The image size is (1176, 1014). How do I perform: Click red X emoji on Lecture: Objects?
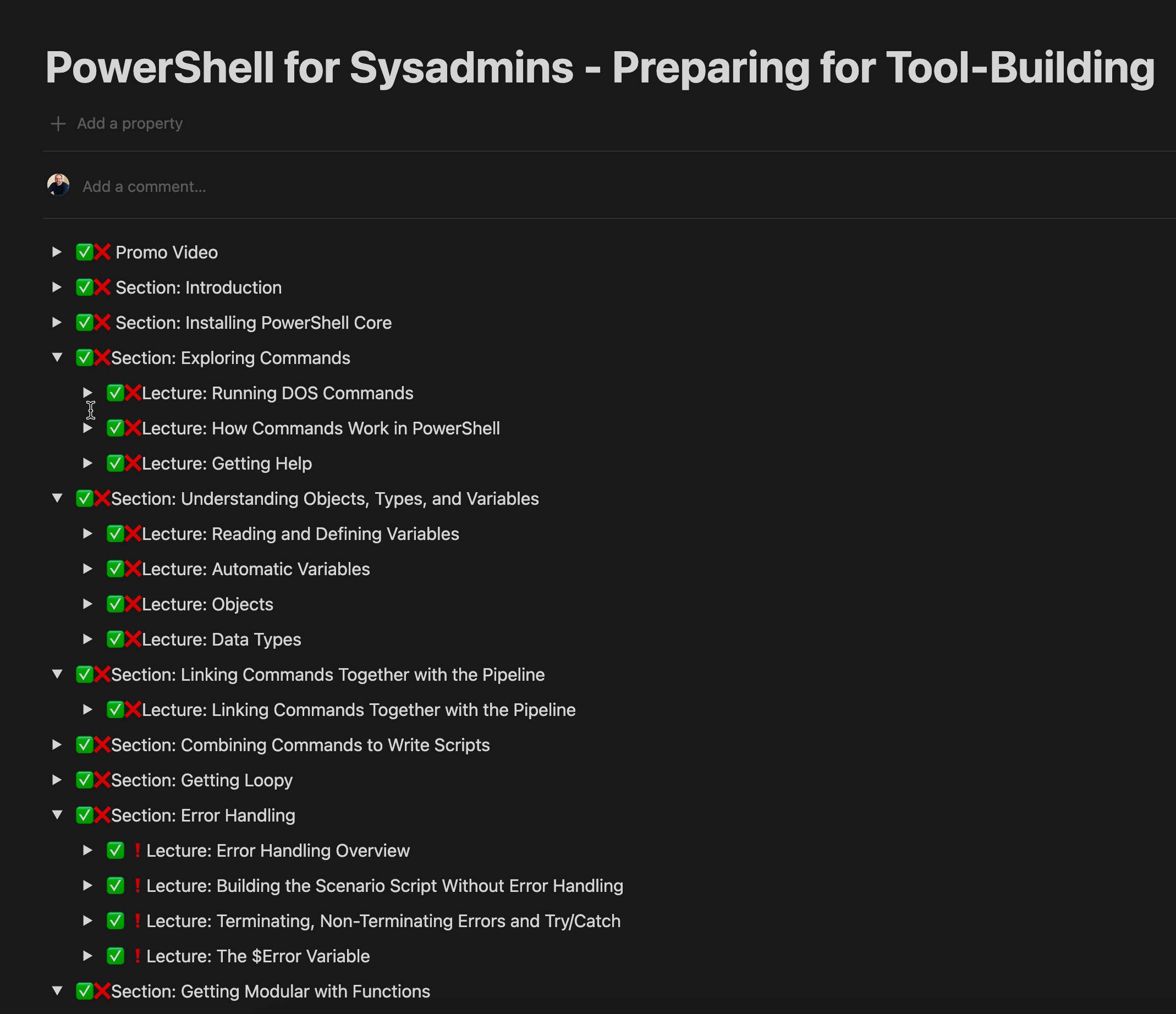[133, 604]
